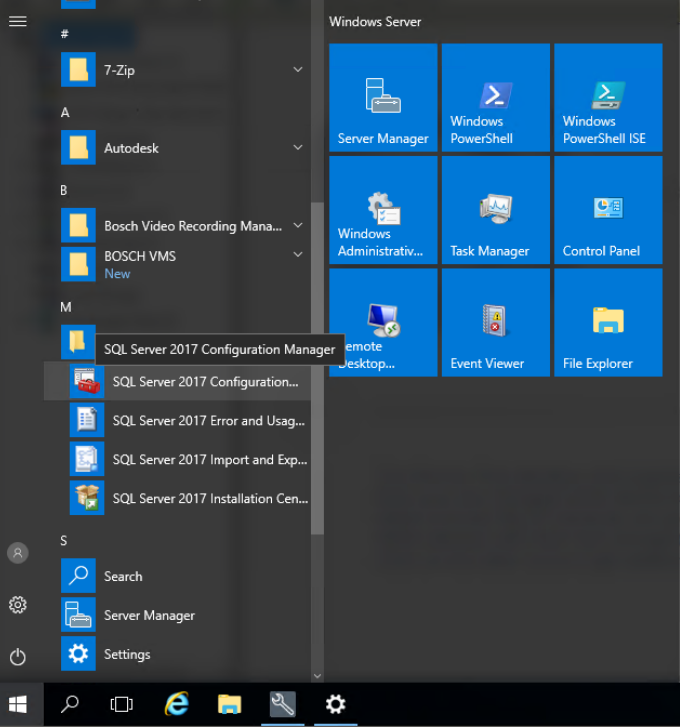Open Event Viewer tile

tap(495, 322)
